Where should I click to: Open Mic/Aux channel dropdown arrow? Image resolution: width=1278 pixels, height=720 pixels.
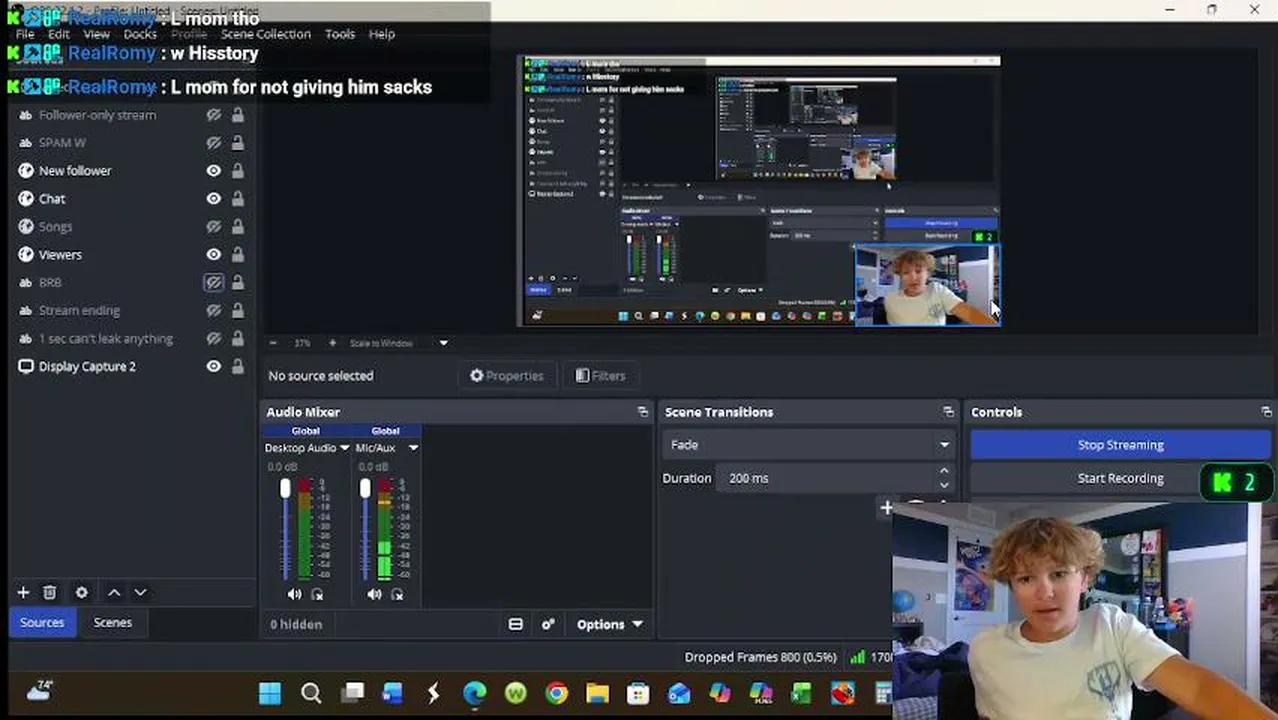tap(413, 448)
